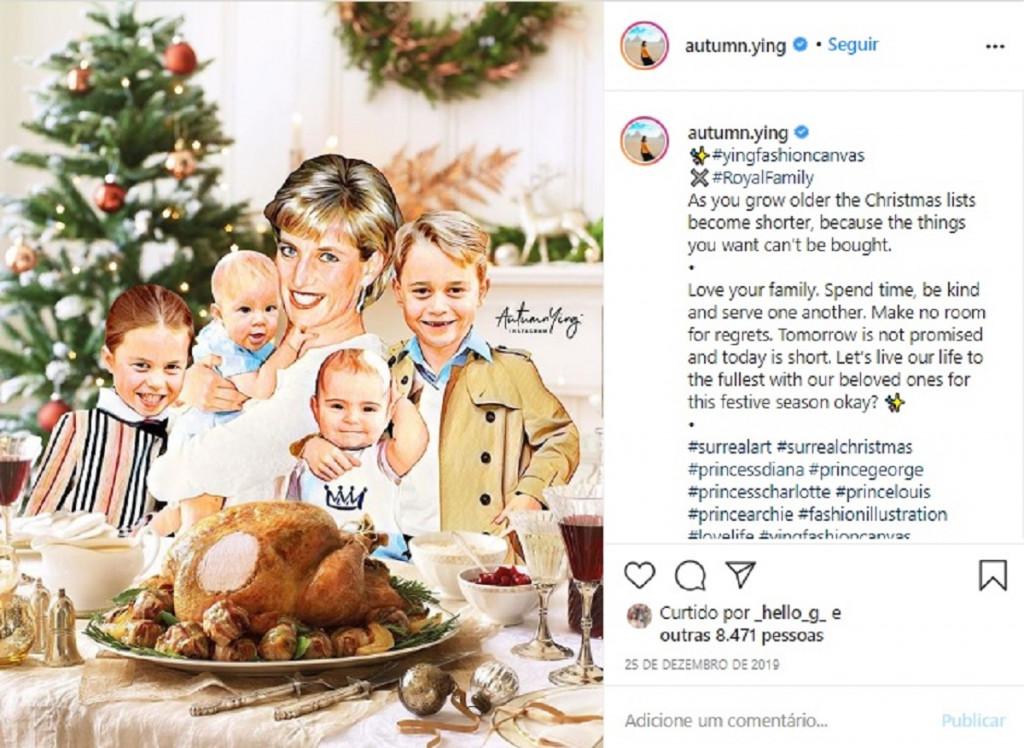
Task: Like the post with the heart icon
Action: click(x=639, y=576)
